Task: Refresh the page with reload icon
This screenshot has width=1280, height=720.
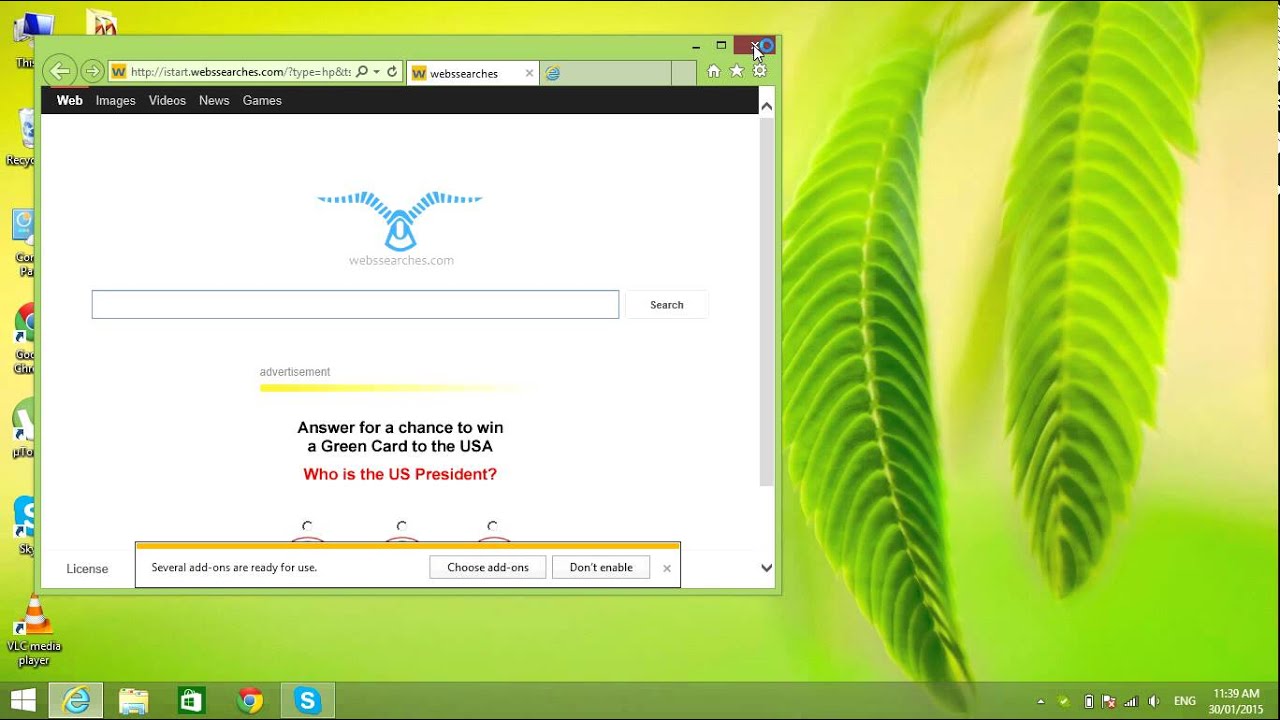Action: point(392,72)
